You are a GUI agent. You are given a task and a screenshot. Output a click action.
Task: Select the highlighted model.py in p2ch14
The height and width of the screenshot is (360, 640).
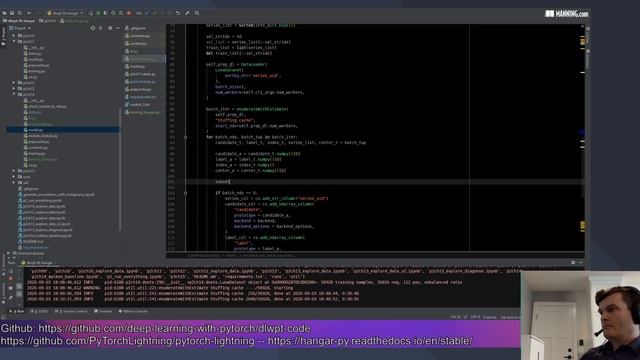tap(63, 130)
